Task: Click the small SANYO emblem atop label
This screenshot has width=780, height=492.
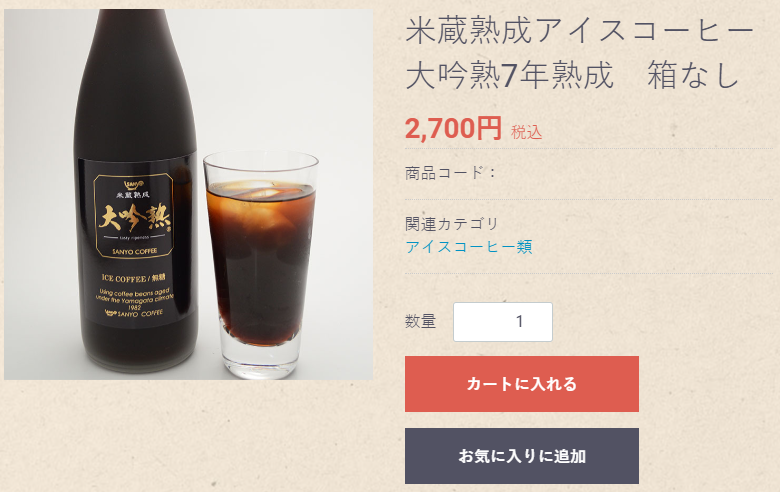Action: click(x=133, y=185)
